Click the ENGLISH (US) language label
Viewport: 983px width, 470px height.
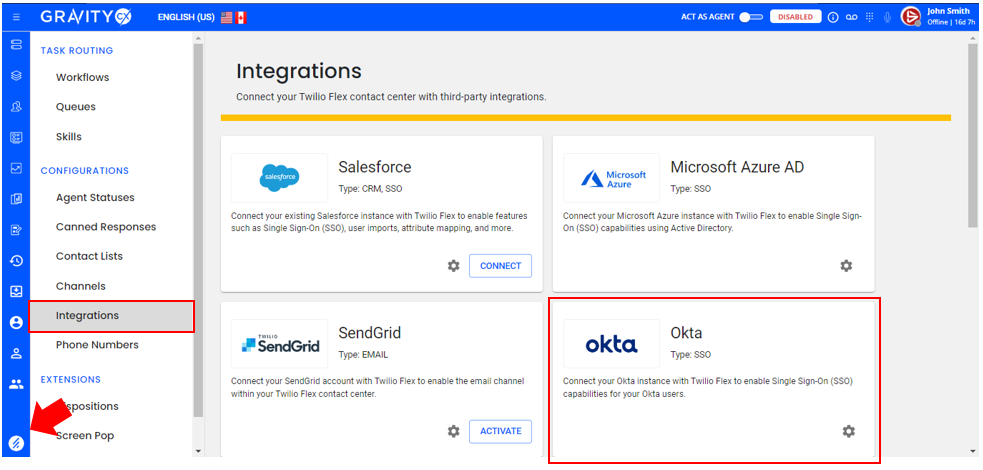pyautogui.click(x=186, y=18)
